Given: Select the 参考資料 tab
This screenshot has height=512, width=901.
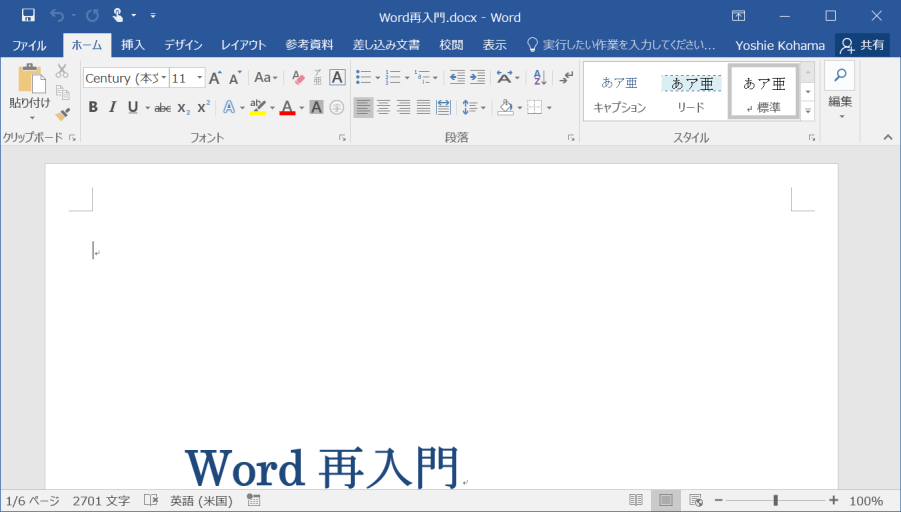Looking at the screenshot, I should pos(309,45).
